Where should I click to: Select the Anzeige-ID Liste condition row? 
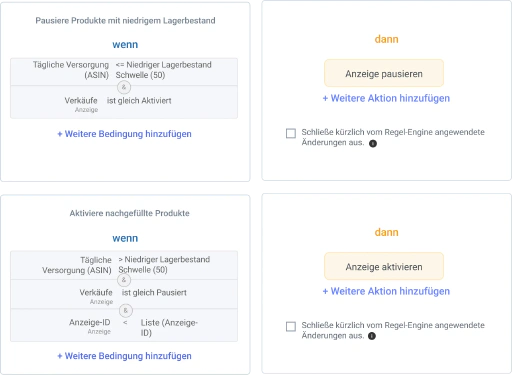[x=124, y=325]
